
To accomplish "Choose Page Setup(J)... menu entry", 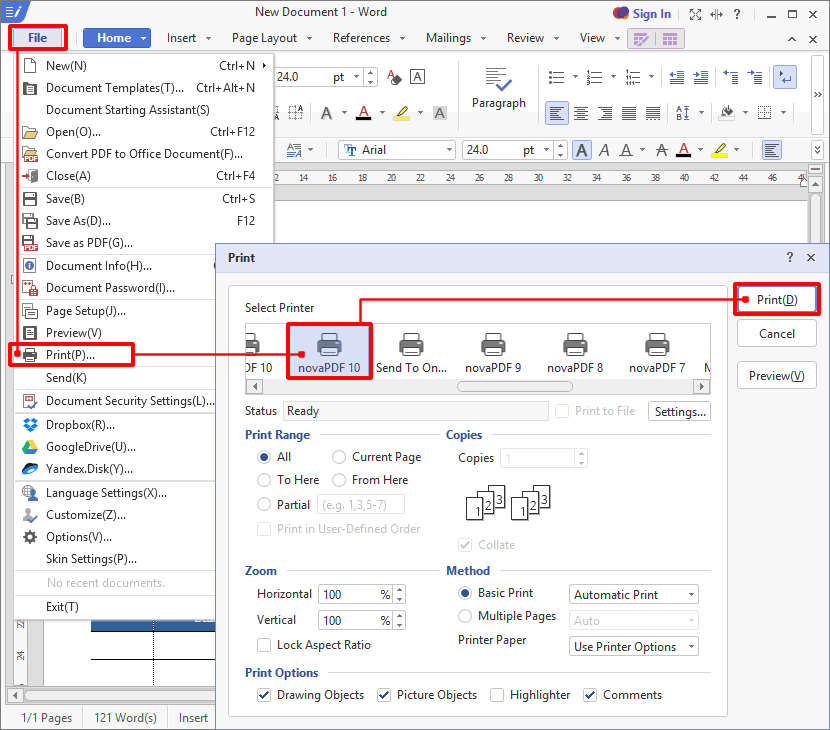I will (86, 311).
